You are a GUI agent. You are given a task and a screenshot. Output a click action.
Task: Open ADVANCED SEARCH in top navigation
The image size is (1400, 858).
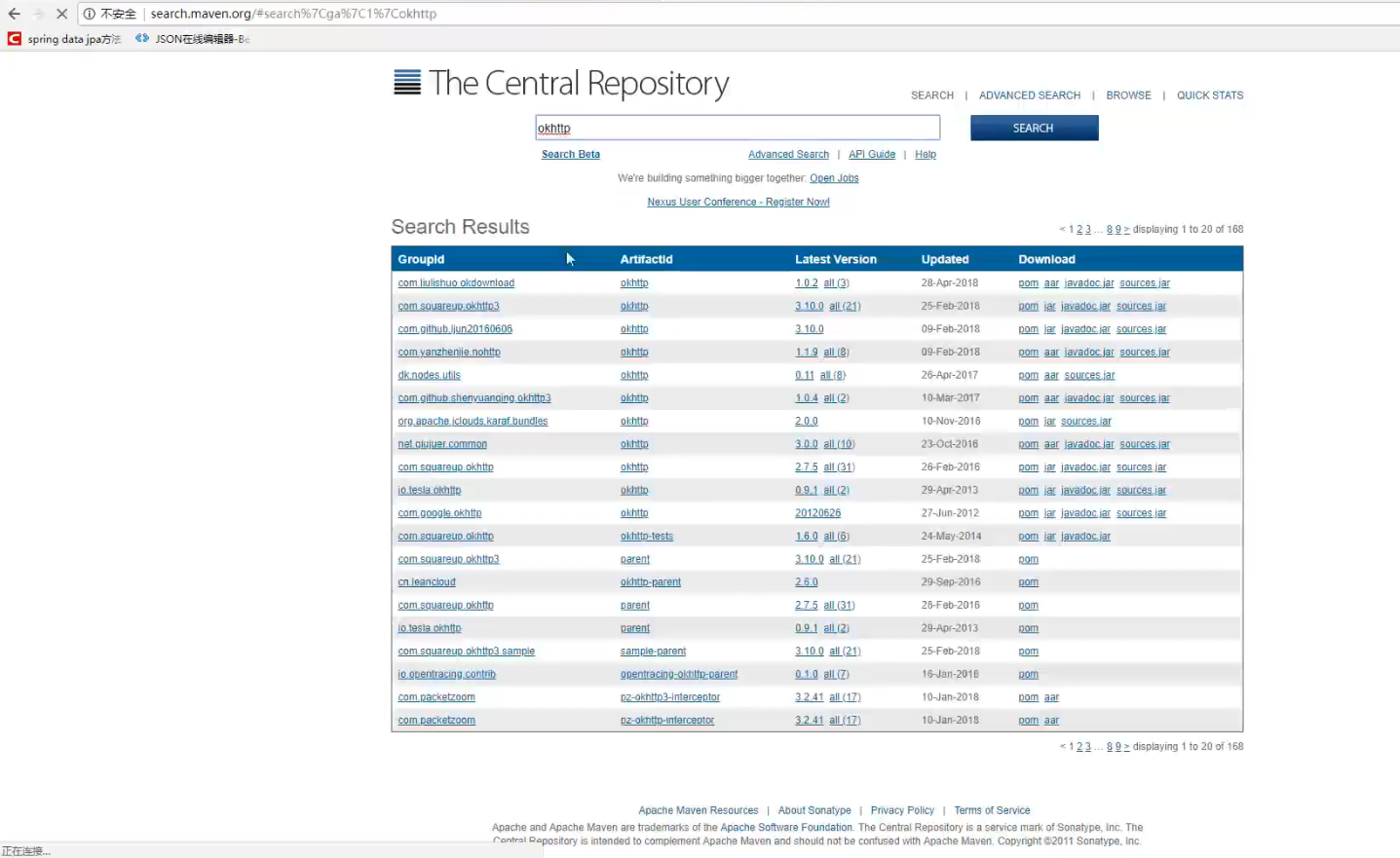tap(1030, 95)
